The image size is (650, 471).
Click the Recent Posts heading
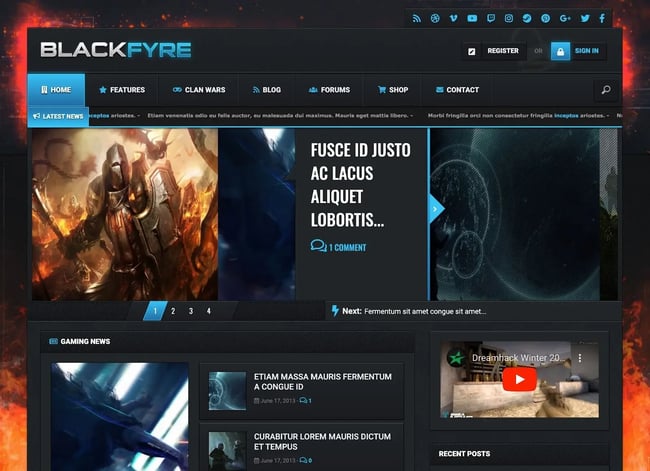[x=464, y=454]
